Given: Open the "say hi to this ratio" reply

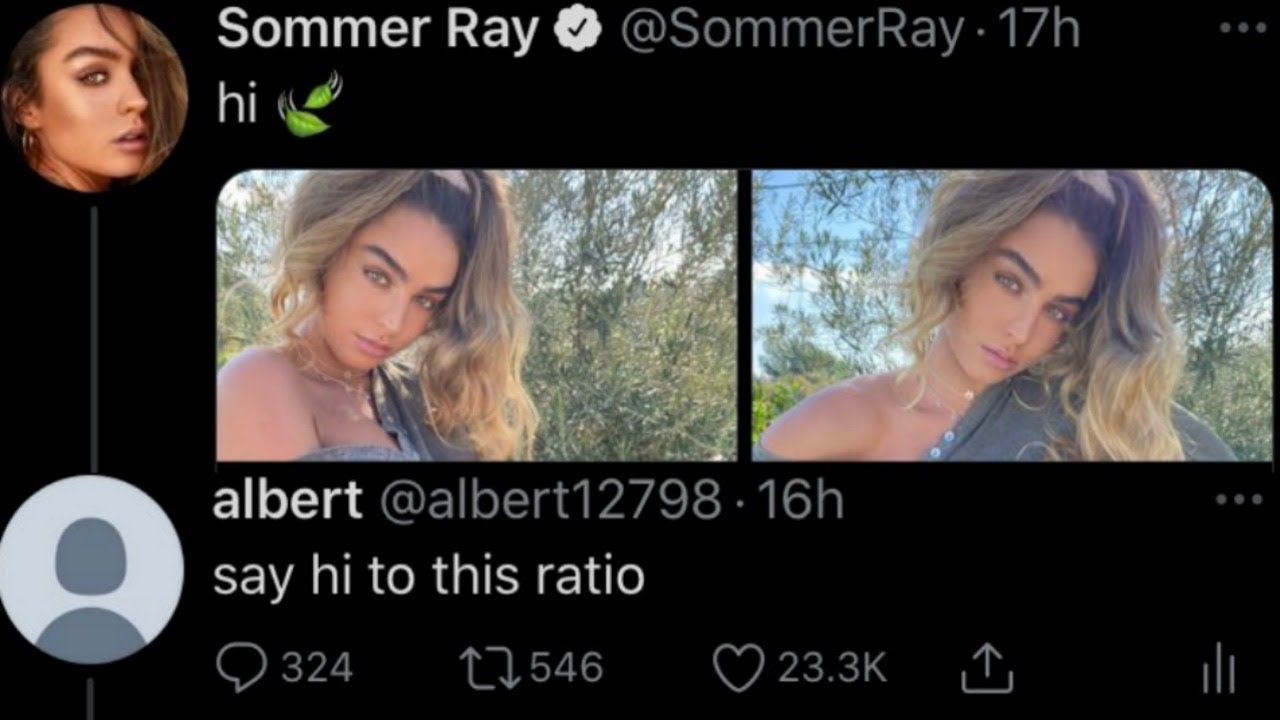Looking at the screenshot, I should (x=429, y=576).
